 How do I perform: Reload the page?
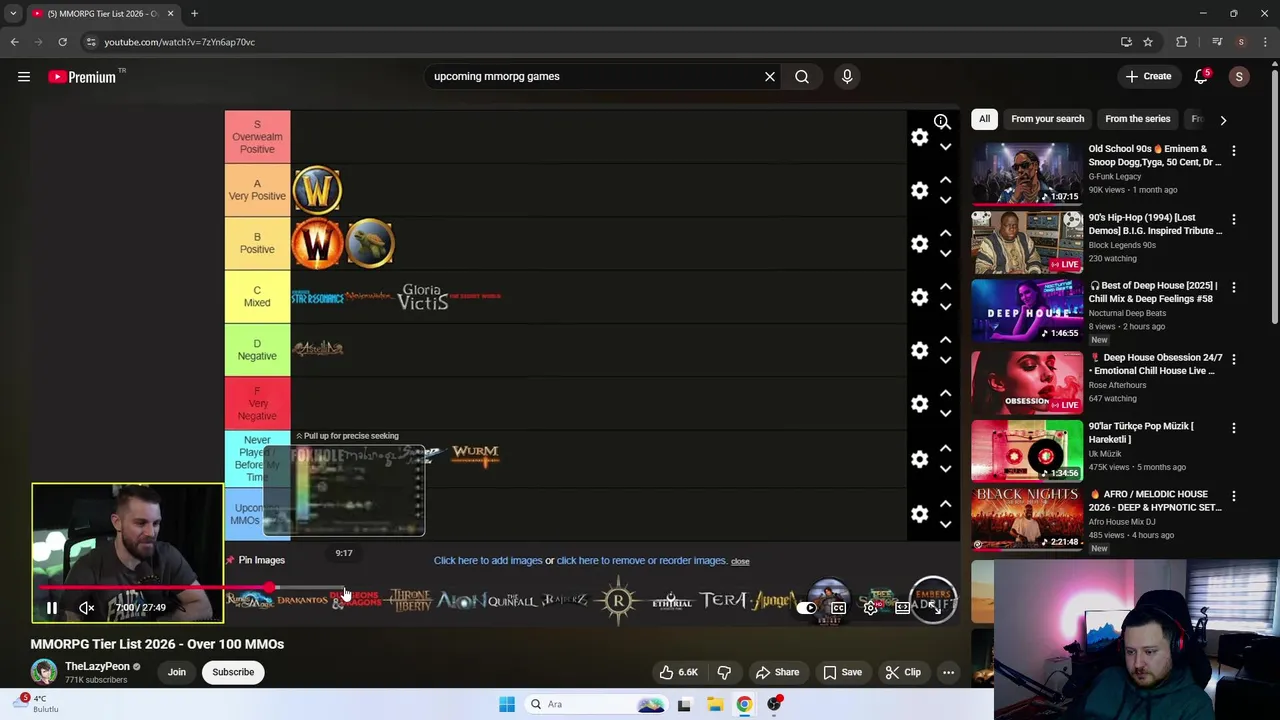coord(62,42)
